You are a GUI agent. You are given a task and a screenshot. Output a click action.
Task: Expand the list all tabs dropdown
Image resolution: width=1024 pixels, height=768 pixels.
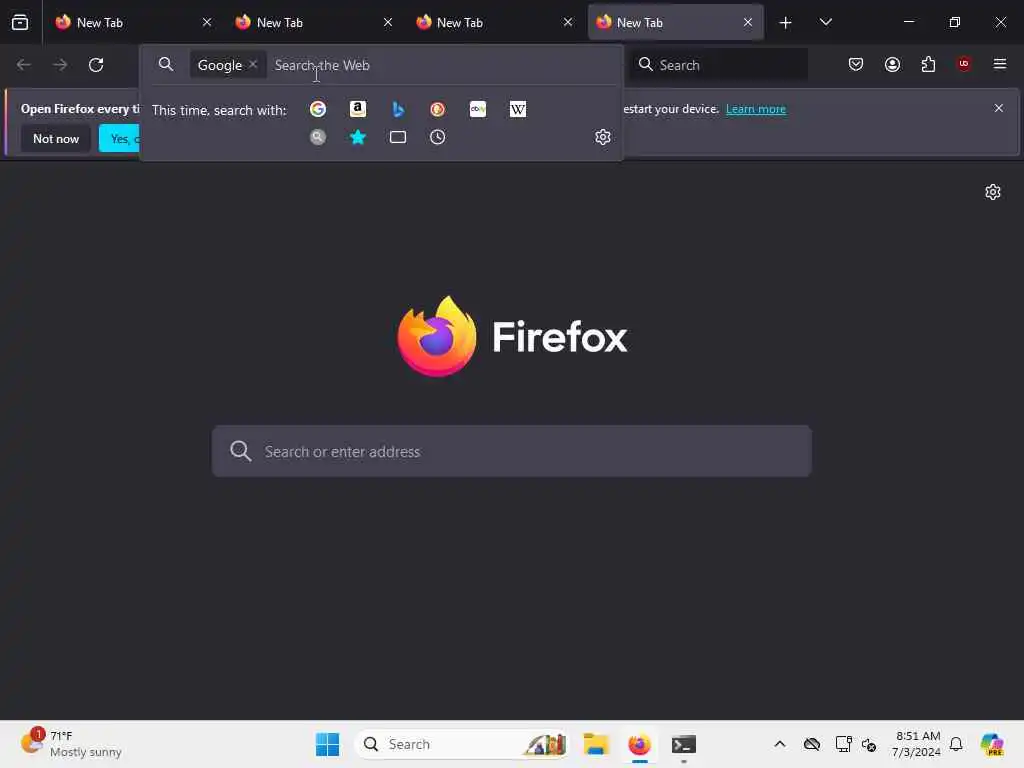[825, 22]
